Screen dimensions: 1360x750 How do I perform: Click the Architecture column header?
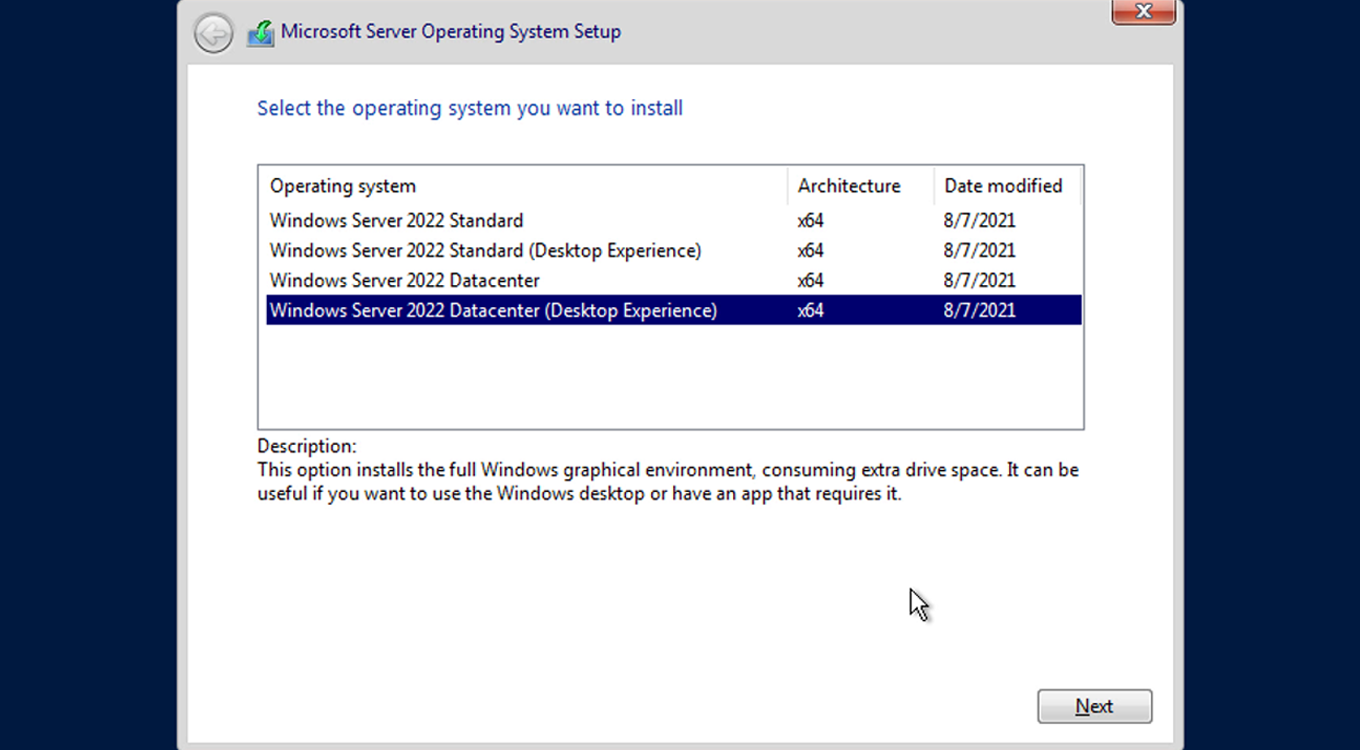(860, 186)
